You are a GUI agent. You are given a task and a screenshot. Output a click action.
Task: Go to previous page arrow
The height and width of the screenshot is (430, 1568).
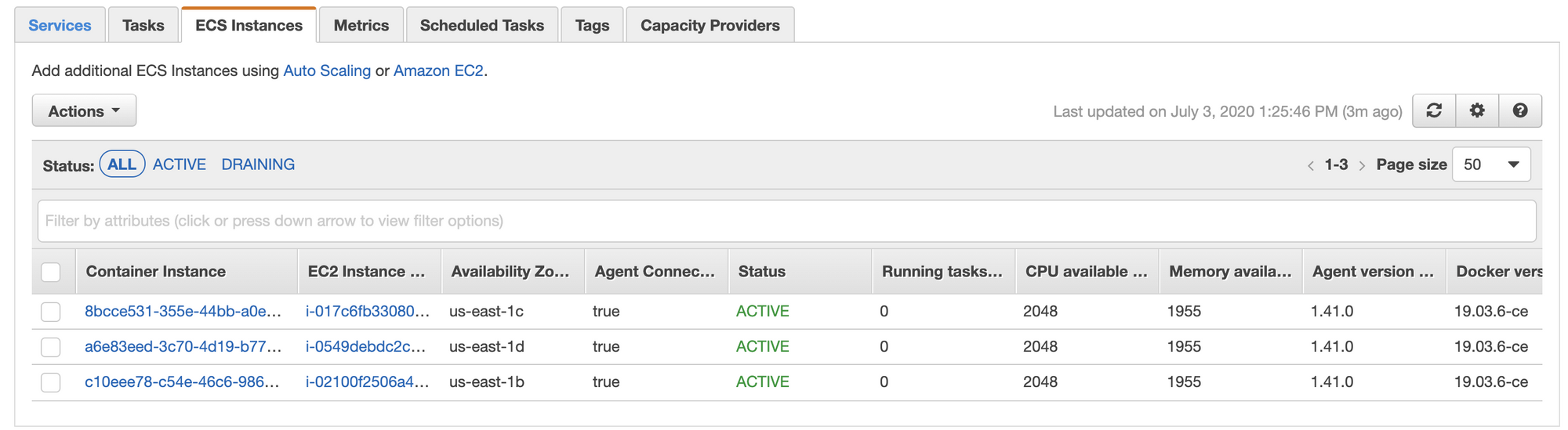pyautogui.click(x=1311, y=165)
